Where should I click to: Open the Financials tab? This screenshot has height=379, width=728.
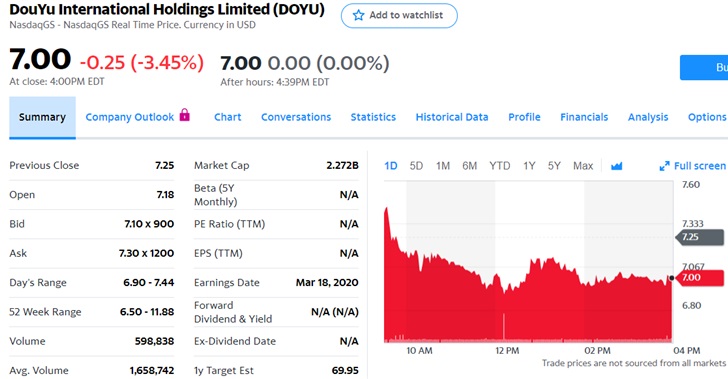[x=584, y=117]
